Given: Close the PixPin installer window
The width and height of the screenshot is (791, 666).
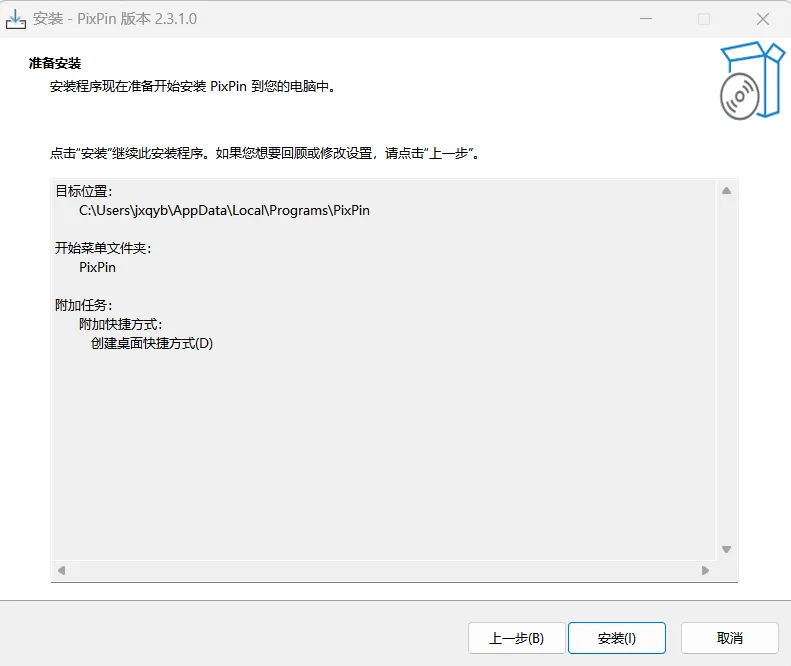Looking at the screenshot, I should (763, 19).
